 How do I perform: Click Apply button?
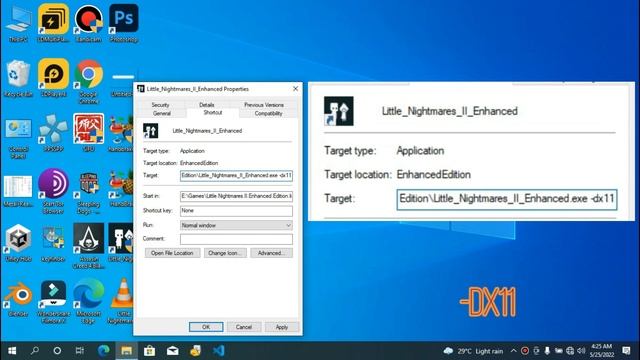(x=282, y=327)
